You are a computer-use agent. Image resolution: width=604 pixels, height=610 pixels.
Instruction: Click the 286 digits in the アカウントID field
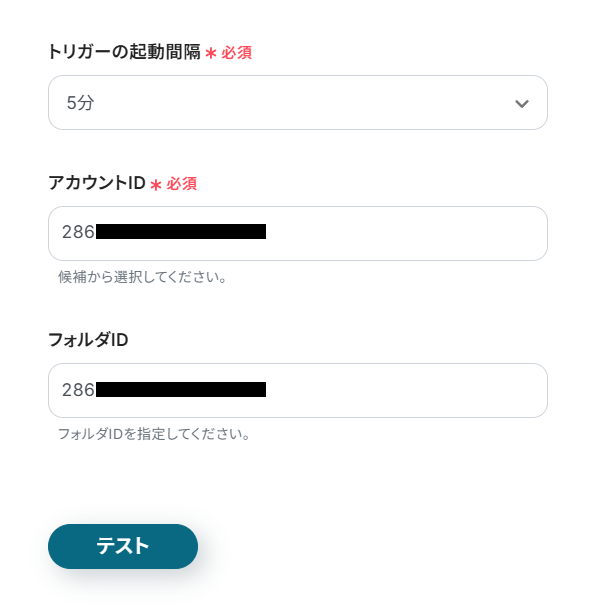click(78, 233)
